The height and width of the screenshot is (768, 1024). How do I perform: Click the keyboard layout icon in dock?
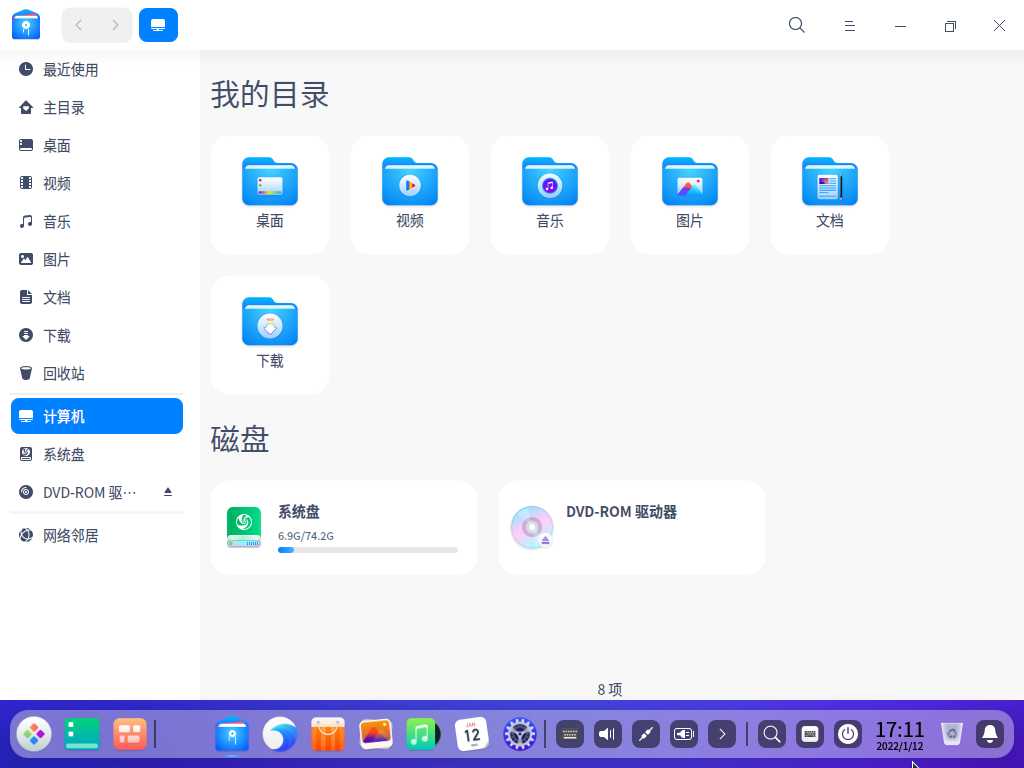point(810,734)
